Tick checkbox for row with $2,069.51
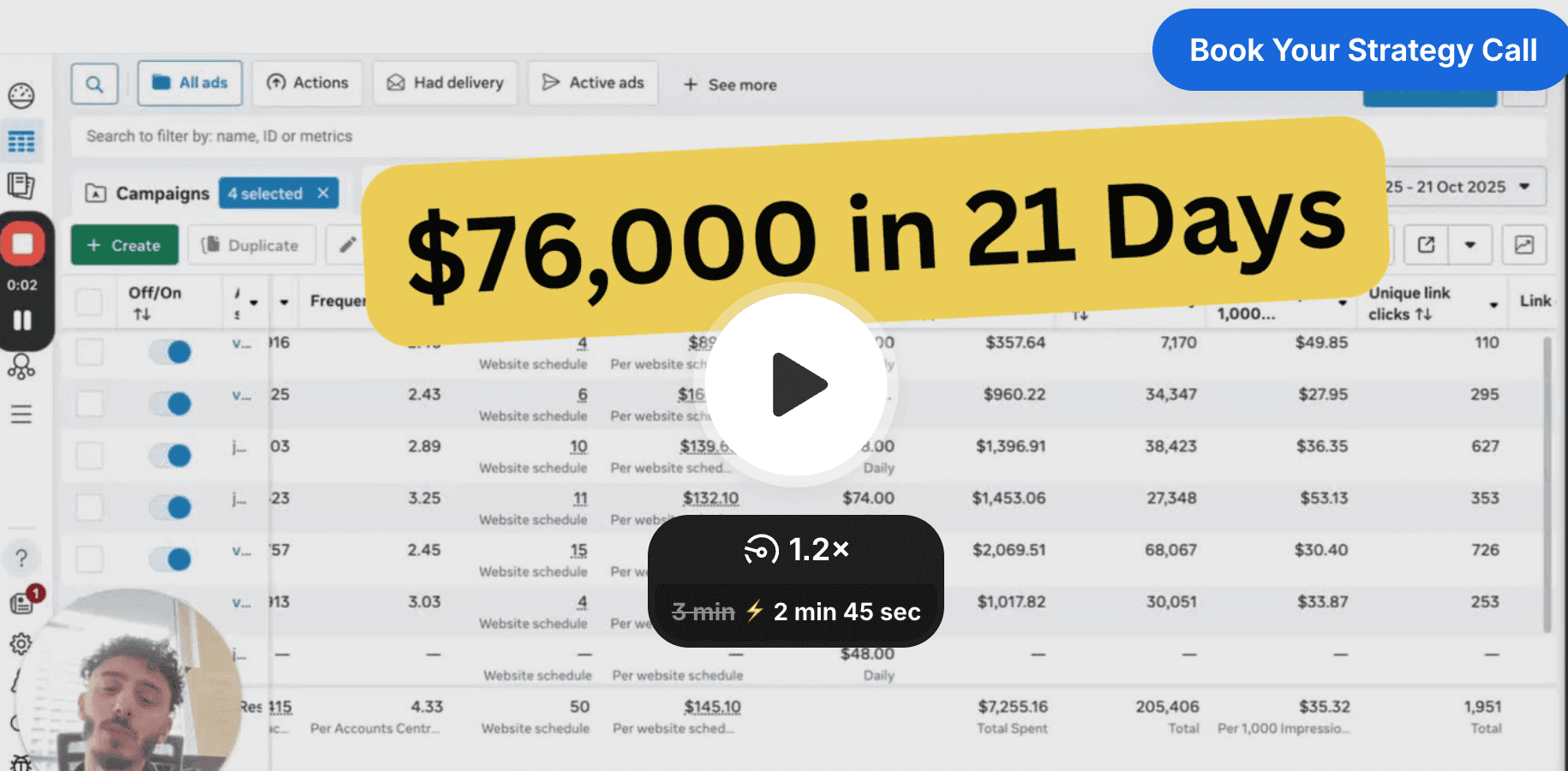Screen dimensions: 1568x771 [x=89, y=559]
